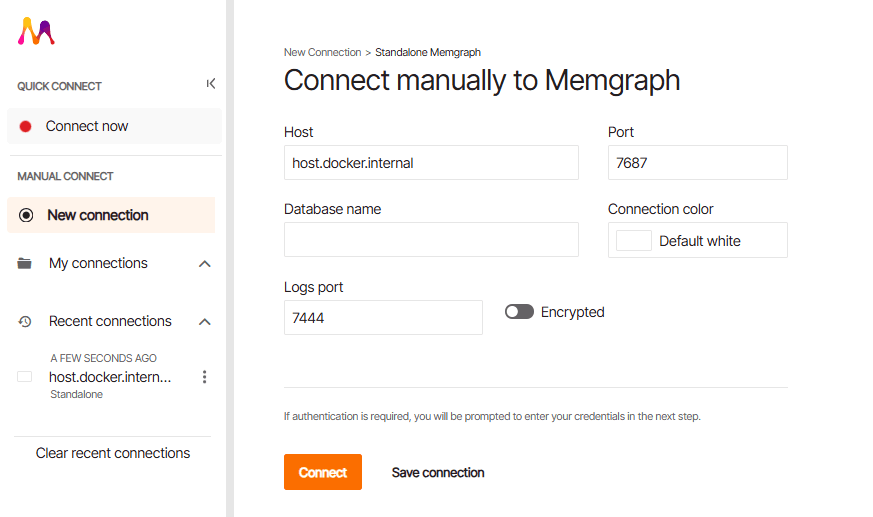Click the white color box of recent connection
The height and width of the screenshot is (517, 873).
click(x=24, y=377)
